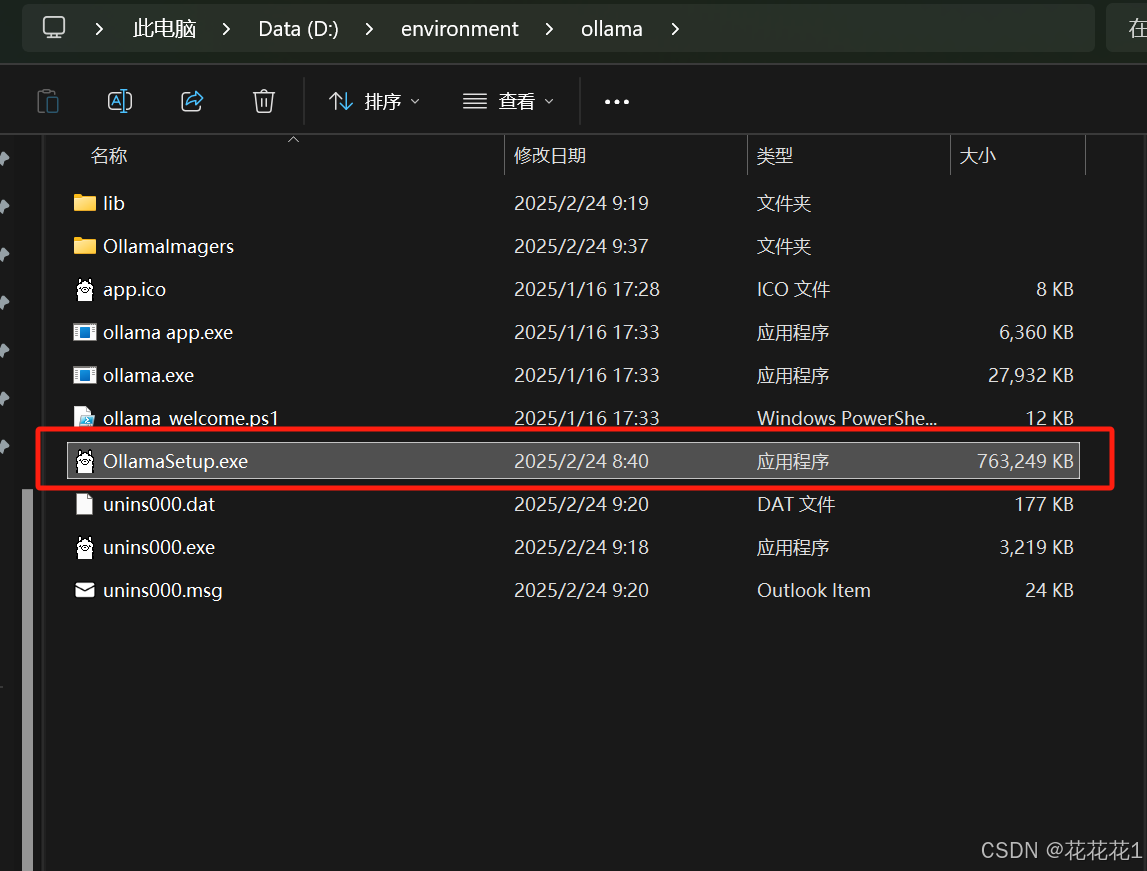Click the Windows PowerShe... type cell

[846, 418]
